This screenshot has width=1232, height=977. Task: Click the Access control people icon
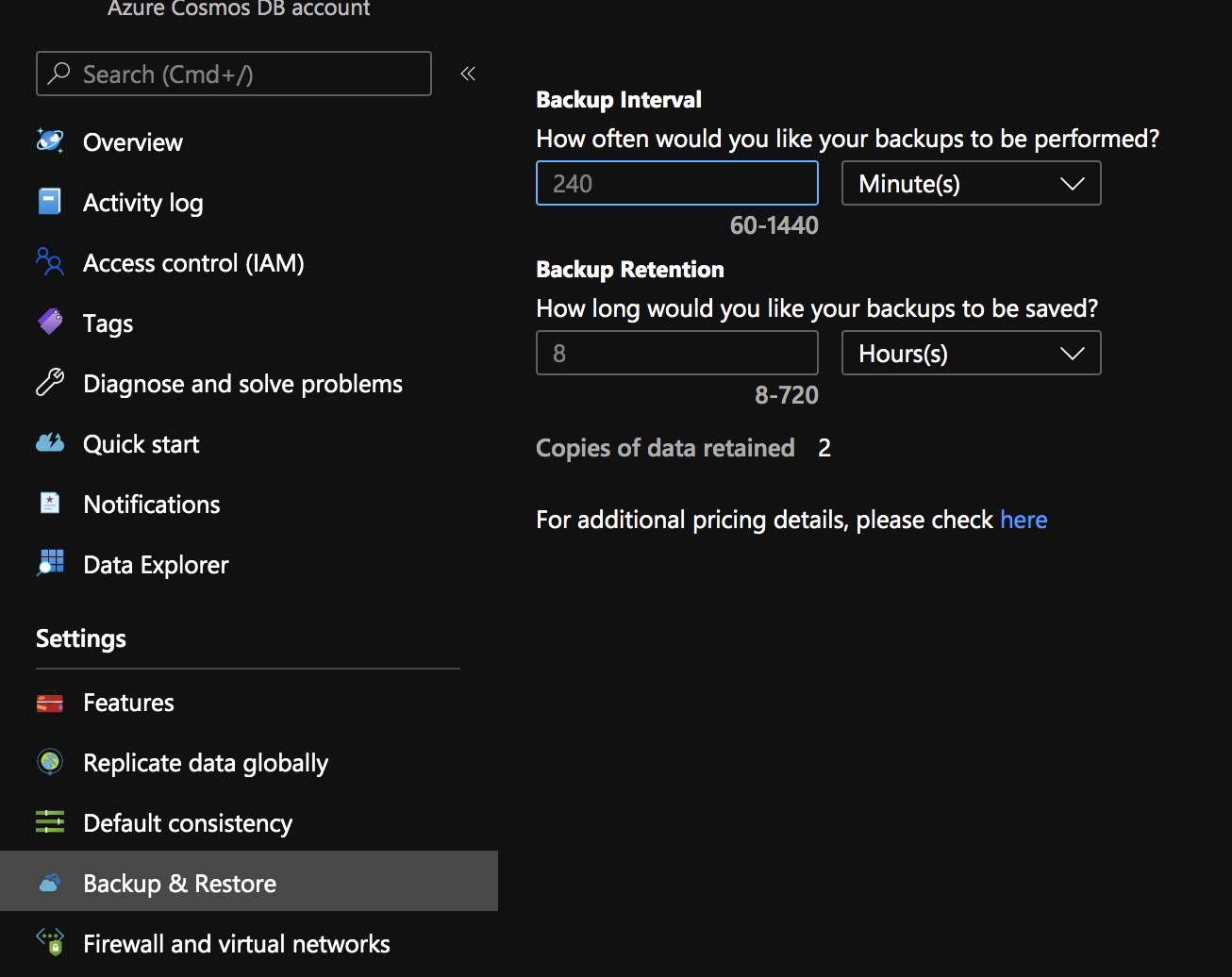tap(50, 262)
